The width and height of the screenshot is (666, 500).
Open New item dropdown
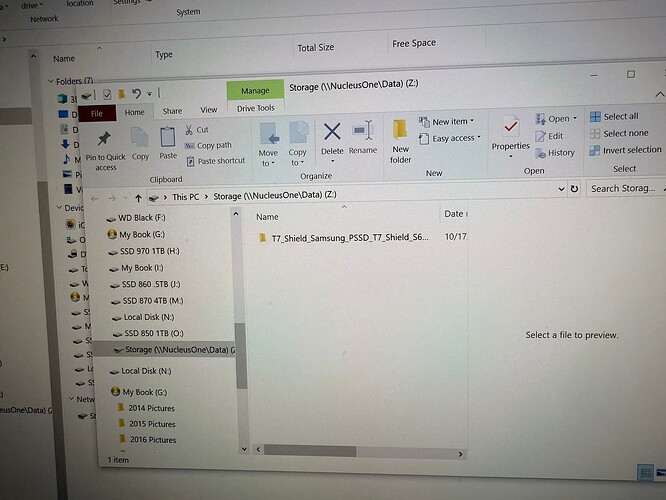point(446,122)
